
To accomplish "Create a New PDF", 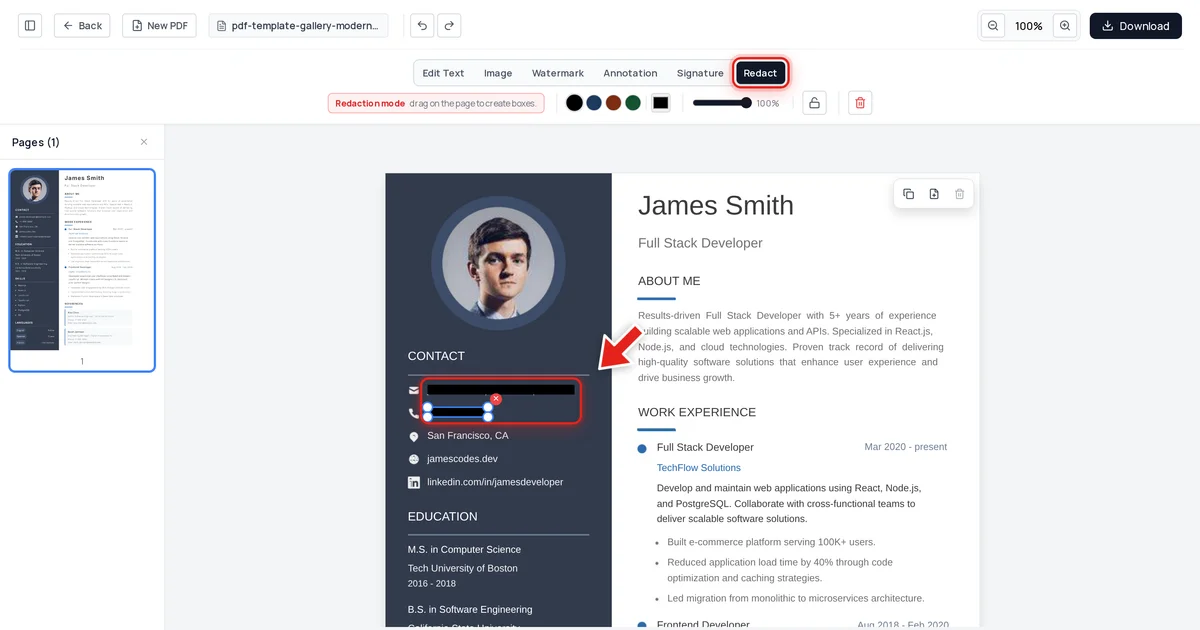I will (x=159, y=26).
